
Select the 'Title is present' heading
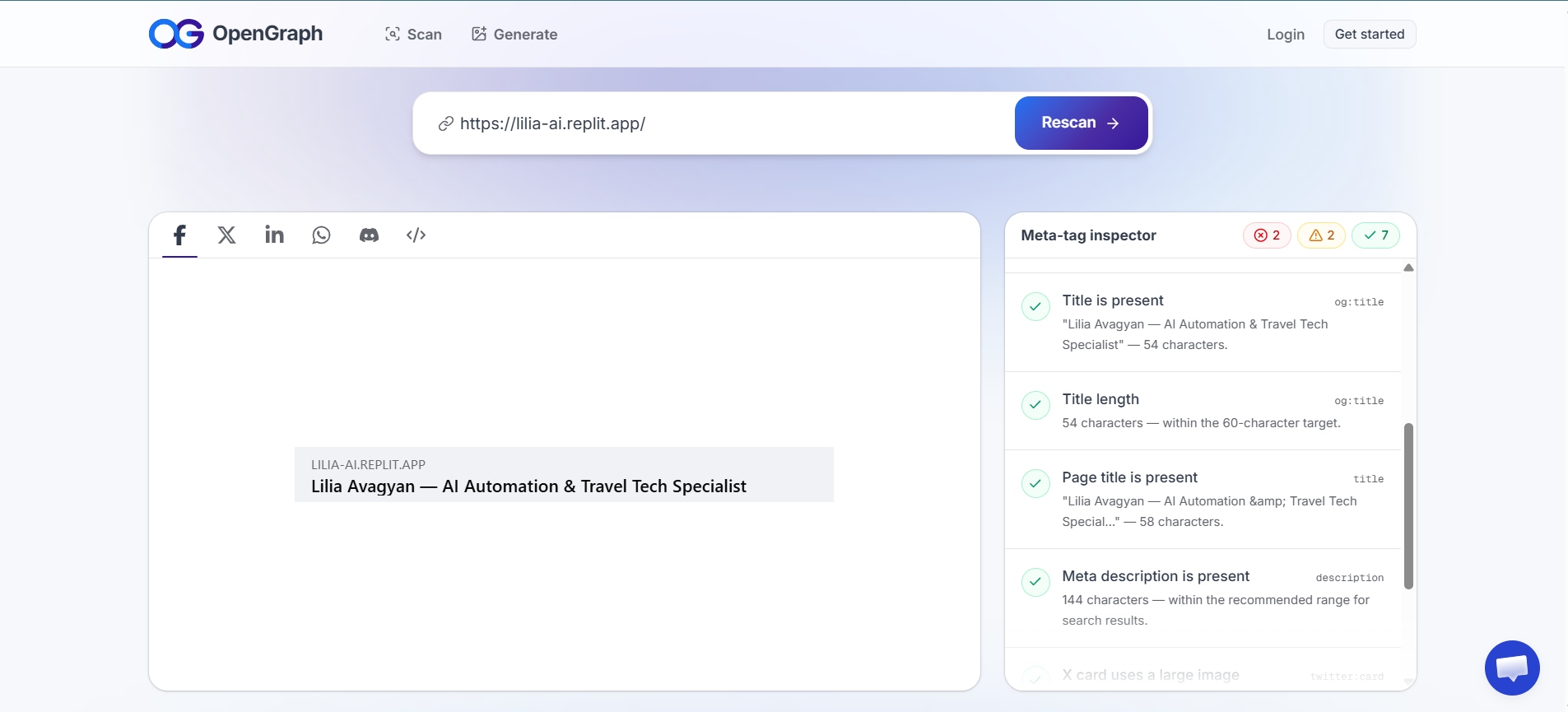coord(1112,300)
